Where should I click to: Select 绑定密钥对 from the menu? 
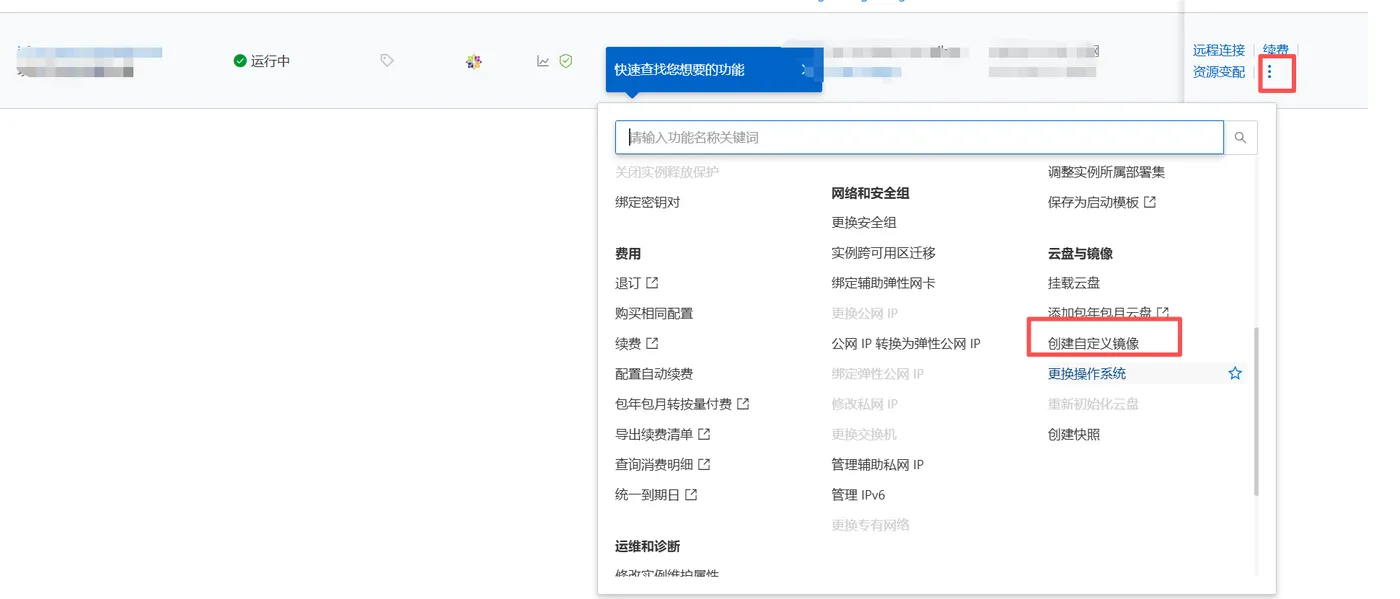(x=647, y=202)
